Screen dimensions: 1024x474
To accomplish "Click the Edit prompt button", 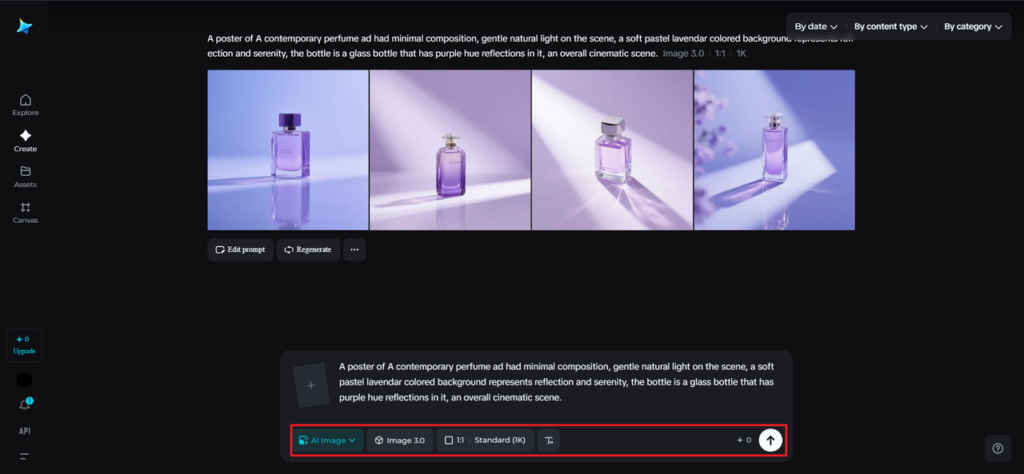I will tap(240, 249).
